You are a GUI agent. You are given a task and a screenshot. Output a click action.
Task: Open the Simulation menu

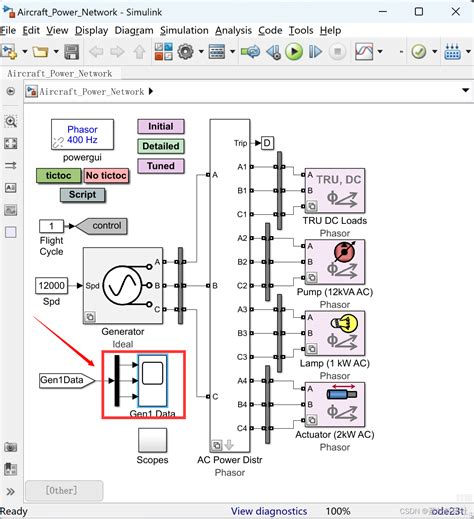184,30
